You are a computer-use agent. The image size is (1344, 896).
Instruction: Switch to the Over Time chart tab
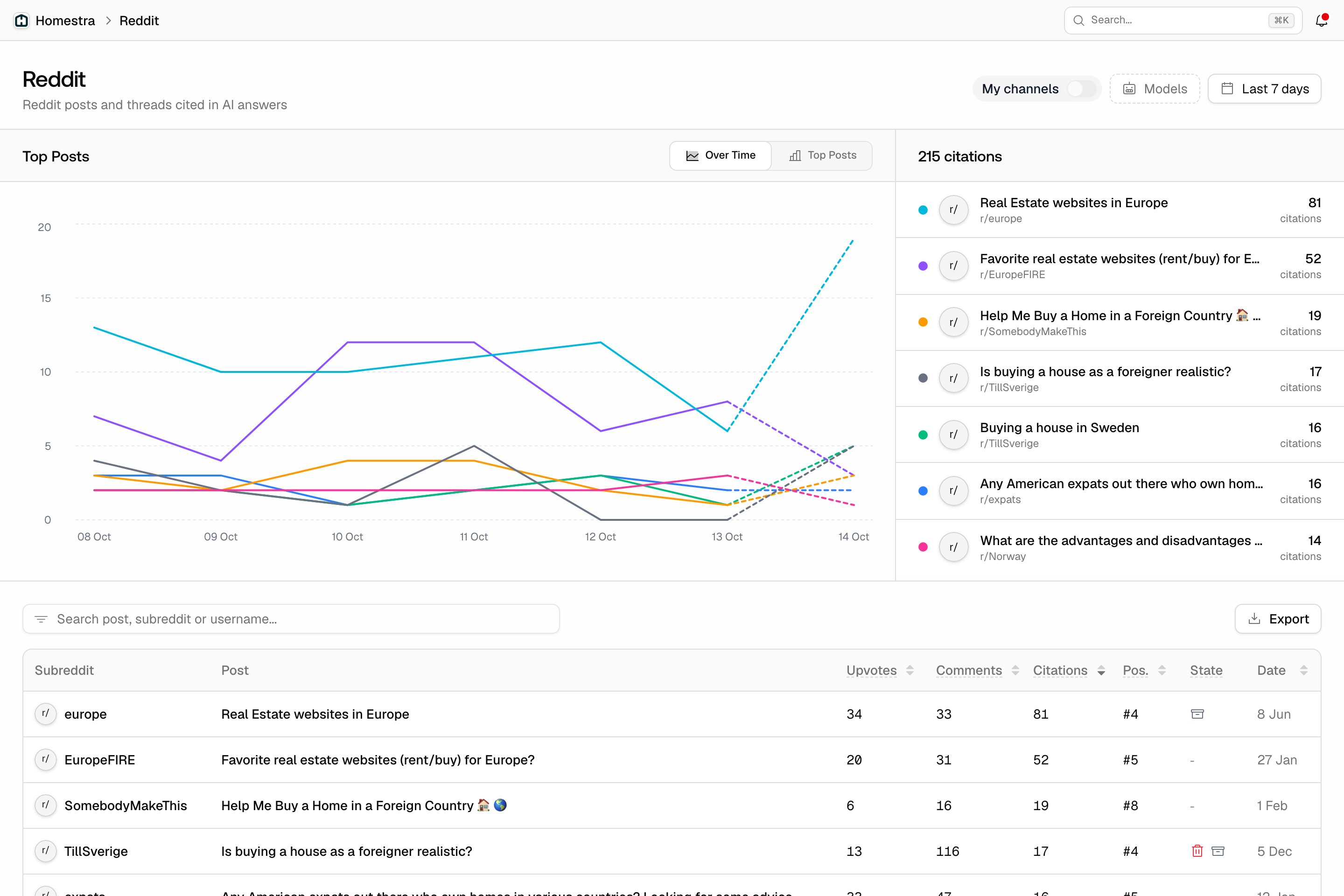coord(721,155)
